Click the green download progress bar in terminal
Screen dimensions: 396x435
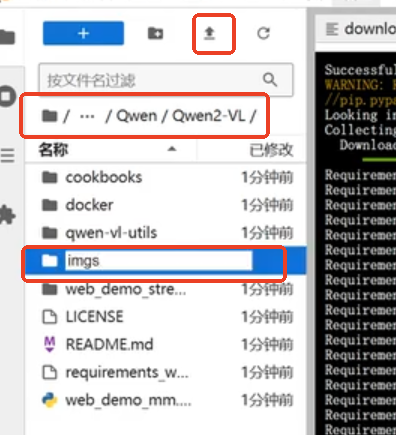click(x=379, y=160)
